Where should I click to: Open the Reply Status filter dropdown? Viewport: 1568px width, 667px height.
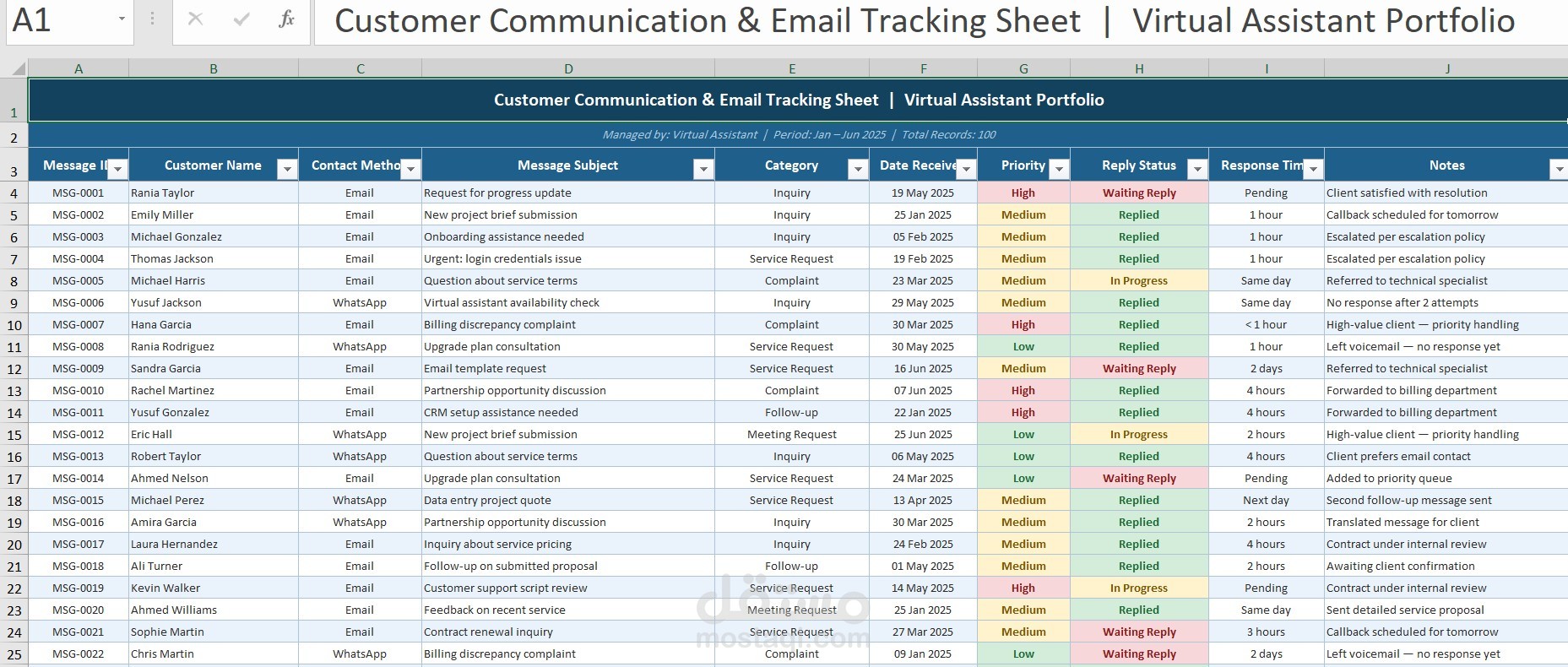(1197, 170)
